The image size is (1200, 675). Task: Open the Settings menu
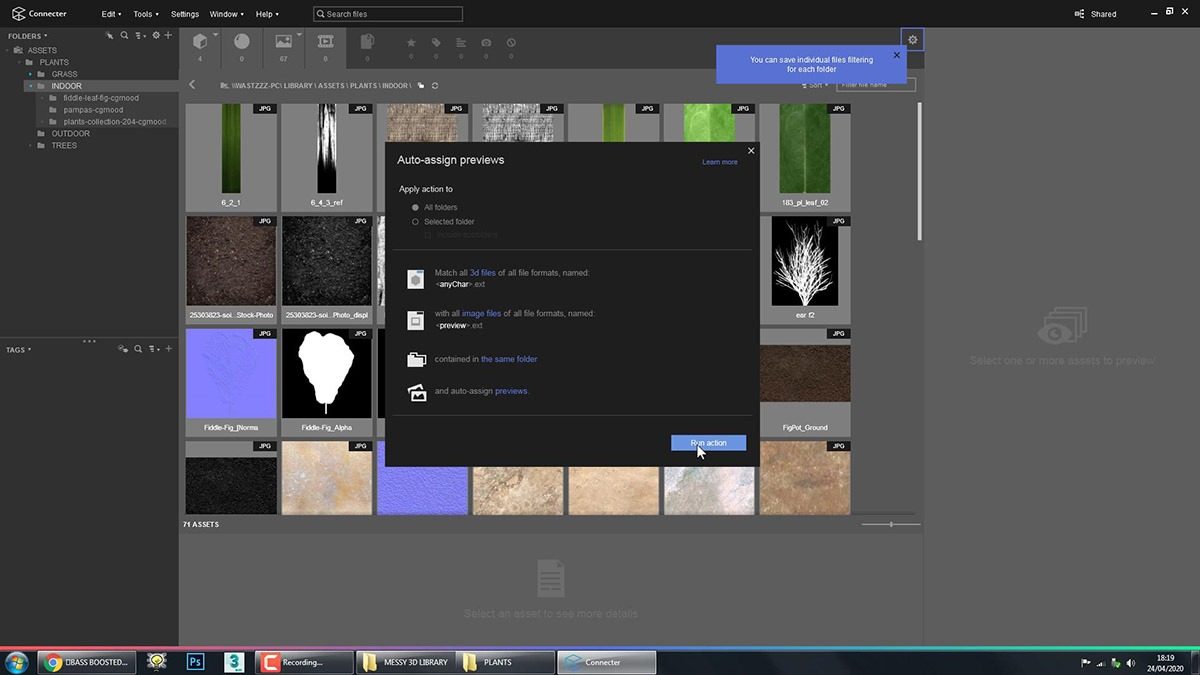pos(185,14)
